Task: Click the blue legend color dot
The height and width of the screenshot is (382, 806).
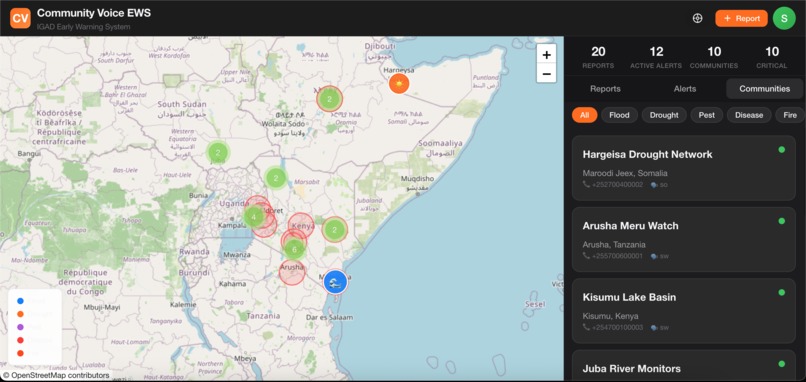Action: pyautogui.click(x=21, y=301)
